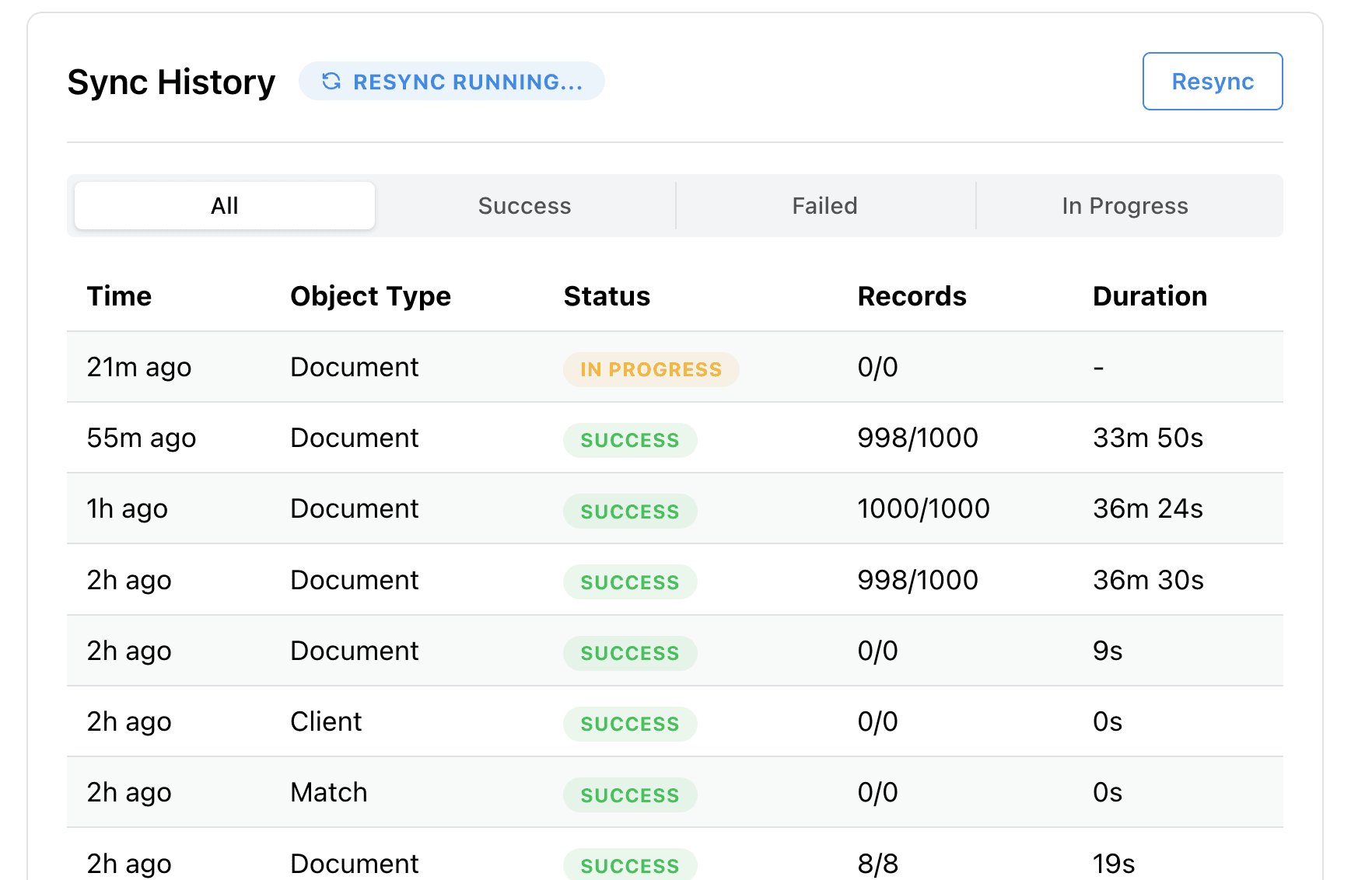The width and height of the screenshot is (1372, 880).
Task: Click the SUCCESS badge on the 8/8 Document row
Action: click(630, 864)
